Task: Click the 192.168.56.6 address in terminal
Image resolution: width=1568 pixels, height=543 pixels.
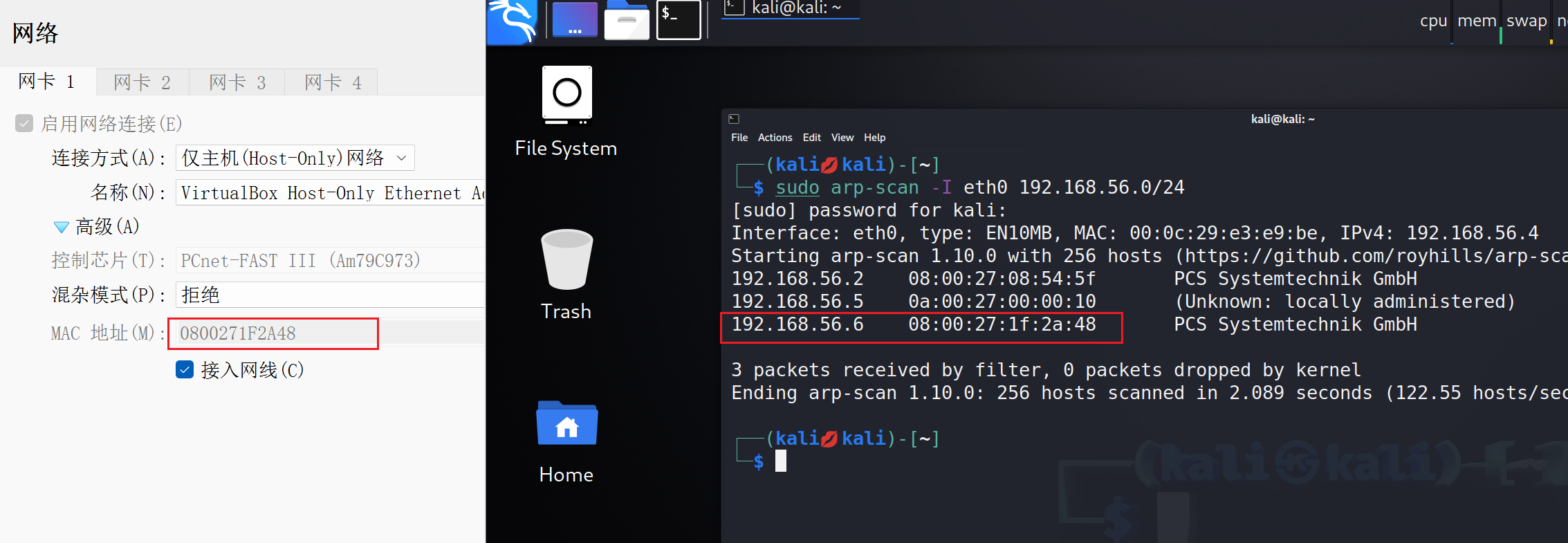Action: pos(797,324)
